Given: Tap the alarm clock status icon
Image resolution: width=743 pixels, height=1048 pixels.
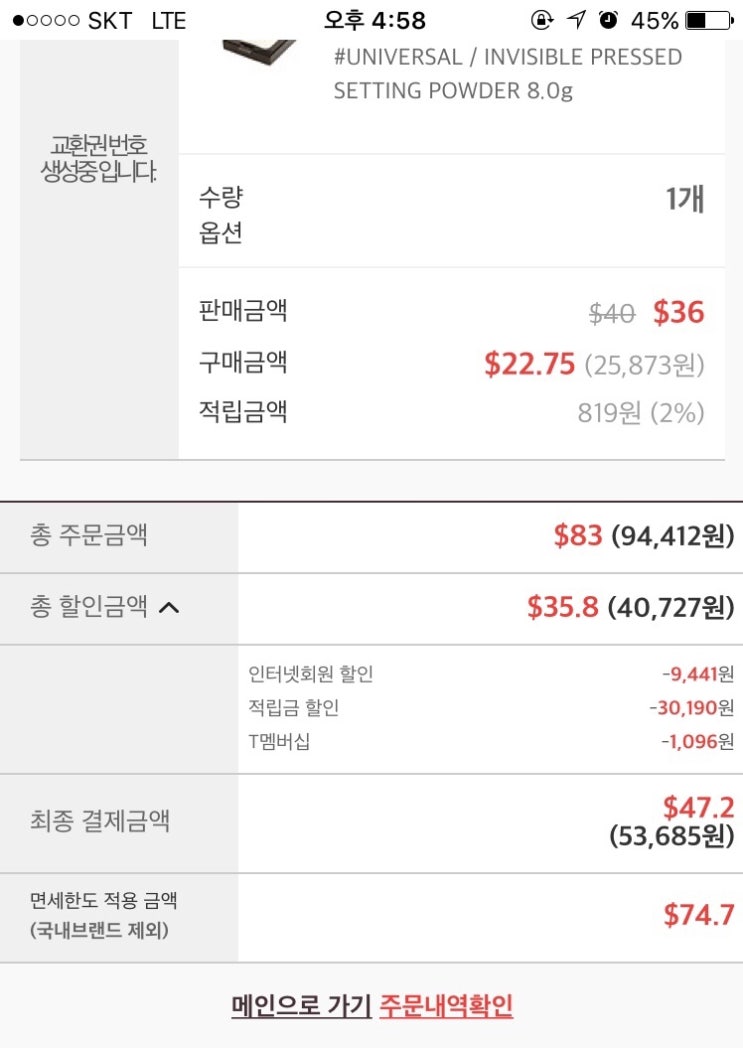Looking at the screenshot, I should pyautogui.click(x=608, y=20).
